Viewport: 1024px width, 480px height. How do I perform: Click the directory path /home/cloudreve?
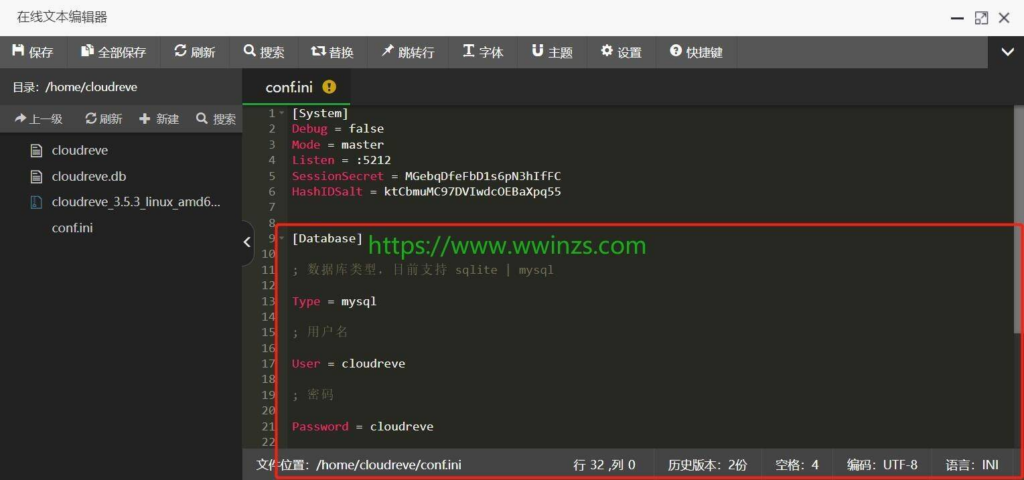[91, 87]
